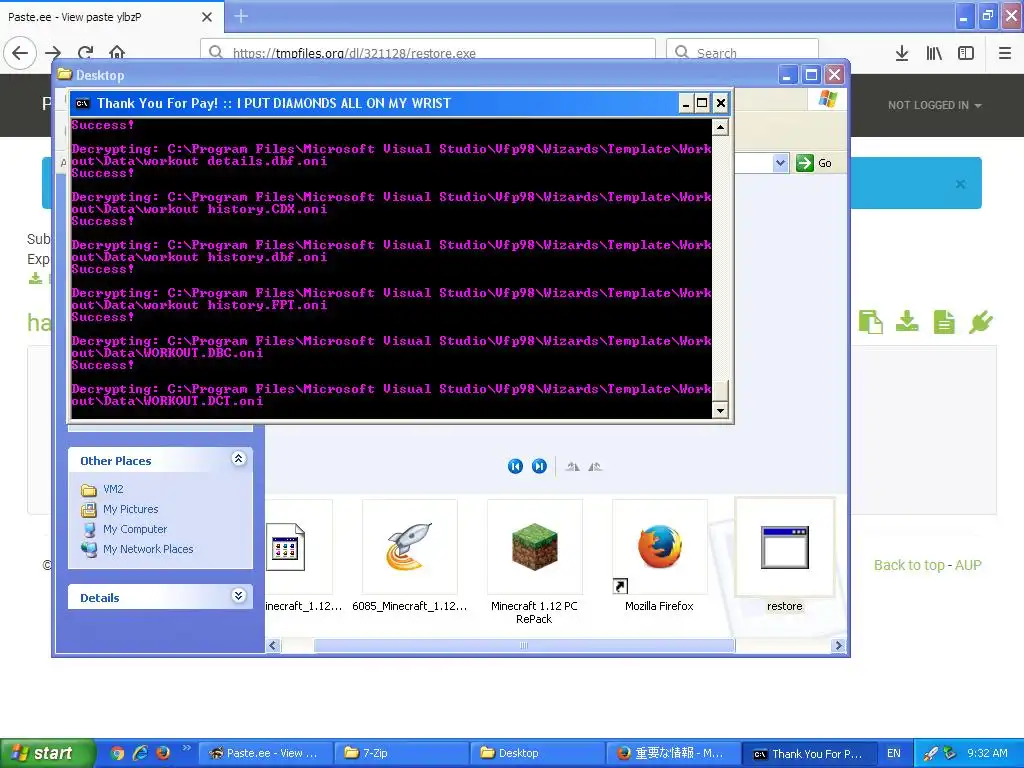Launch Chrome from quick launch bar
Image resolution: width=1024 pixels, height=768 pixels.
[117, 753]
